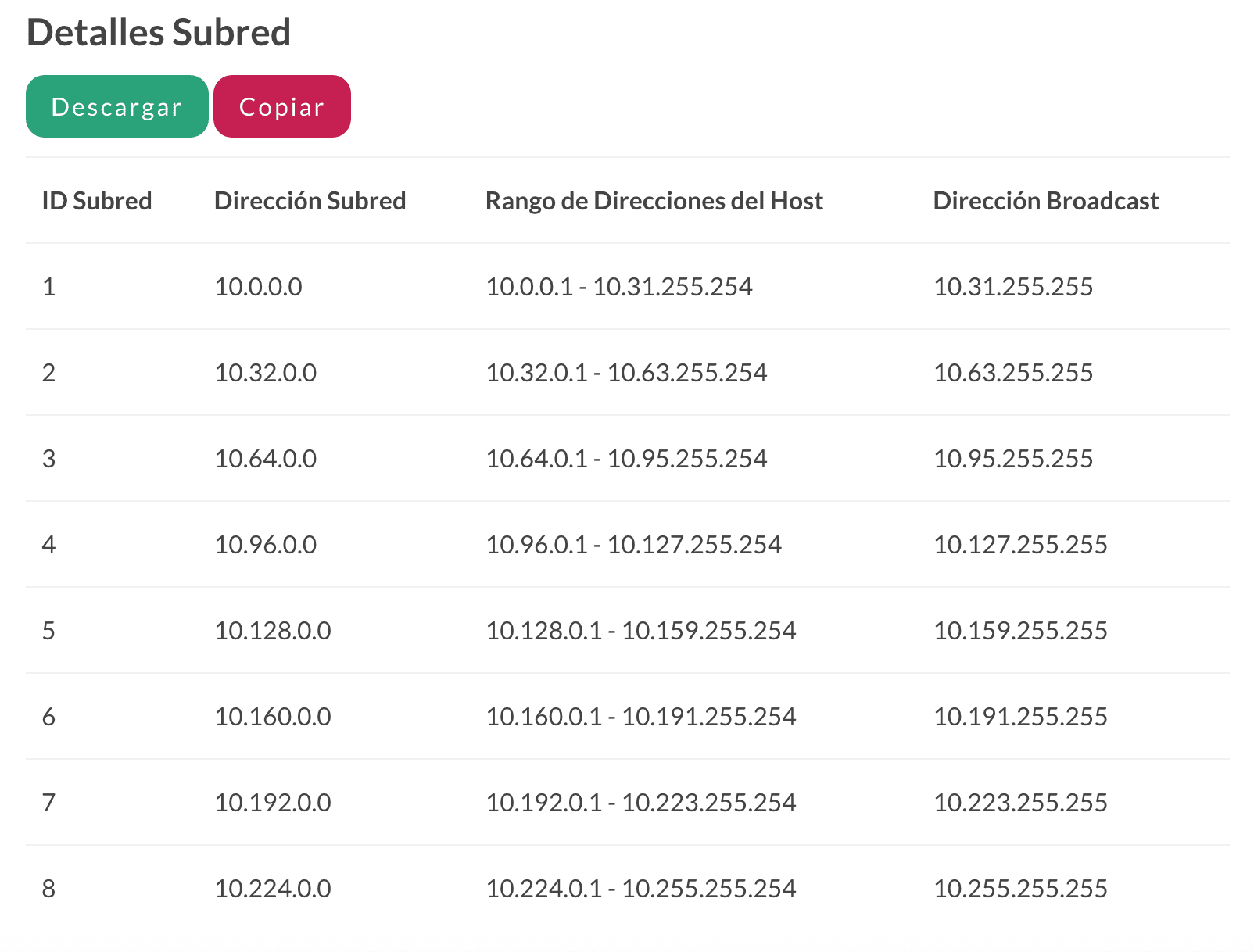This screenshot has height=952, width=1254.
Task: Select broadcast address 10.127.255.255
Action: click(1019, 545)
